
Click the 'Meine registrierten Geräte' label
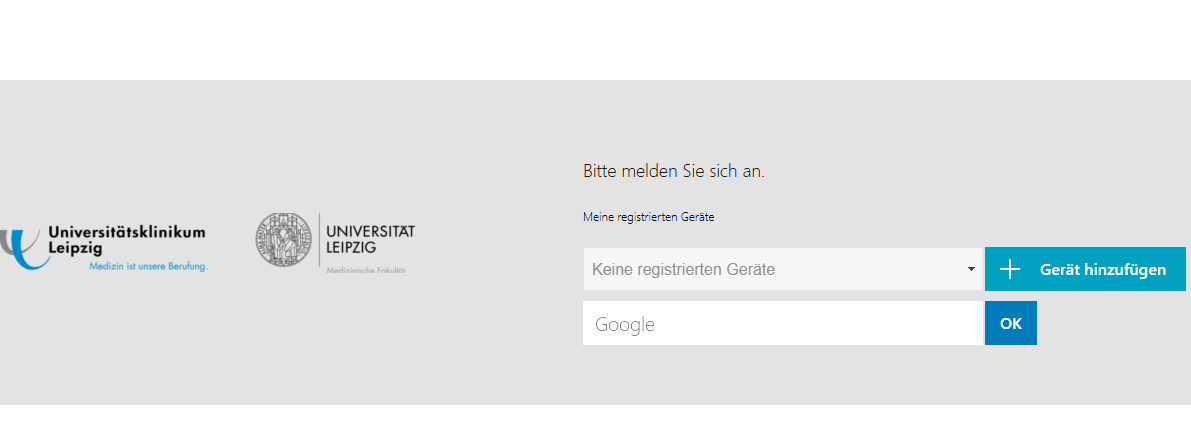pos(648,216)
